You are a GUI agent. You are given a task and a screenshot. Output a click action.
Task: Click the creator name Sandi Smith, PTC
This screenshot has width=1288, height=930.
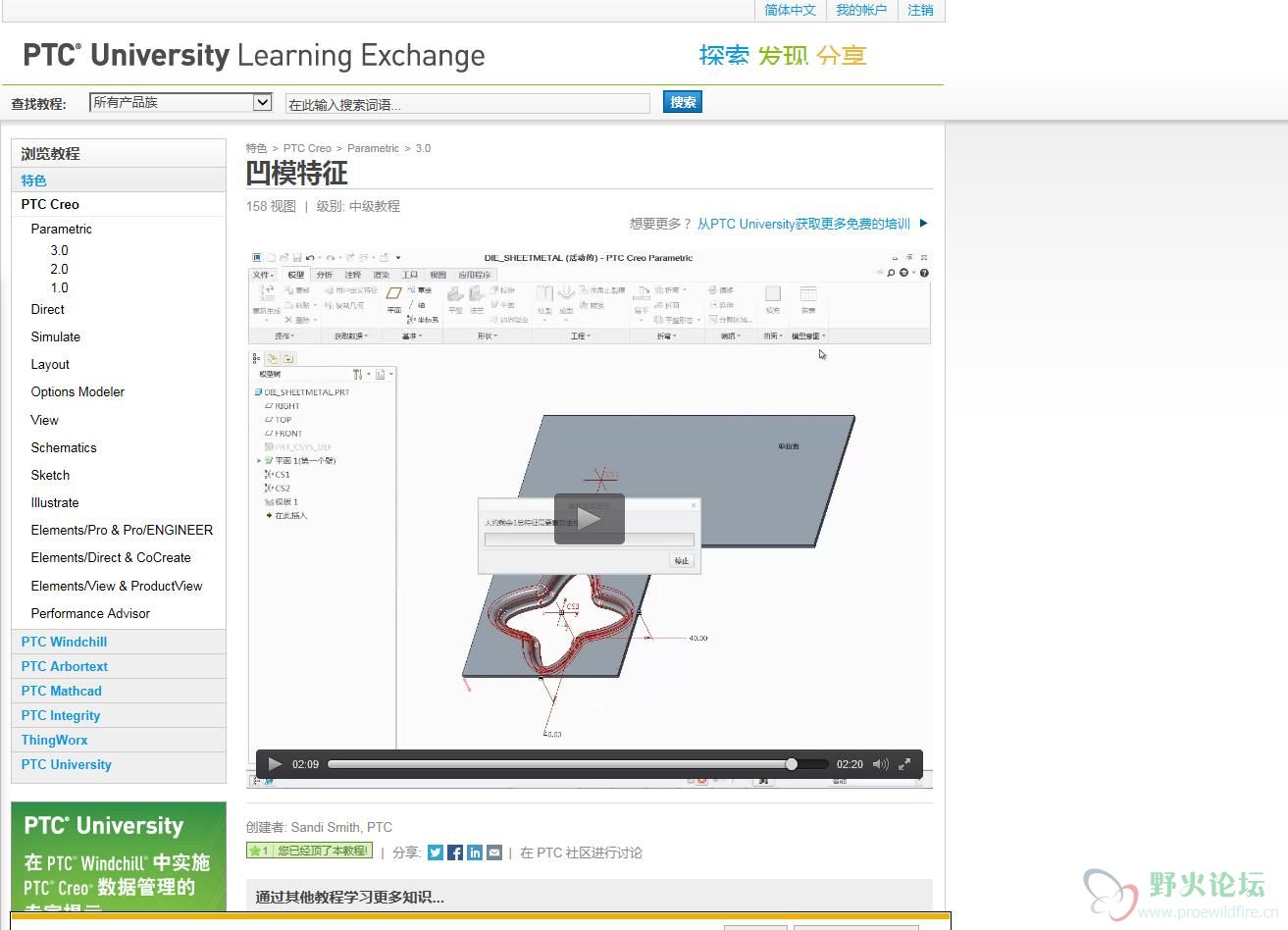(x=341, y=827)
